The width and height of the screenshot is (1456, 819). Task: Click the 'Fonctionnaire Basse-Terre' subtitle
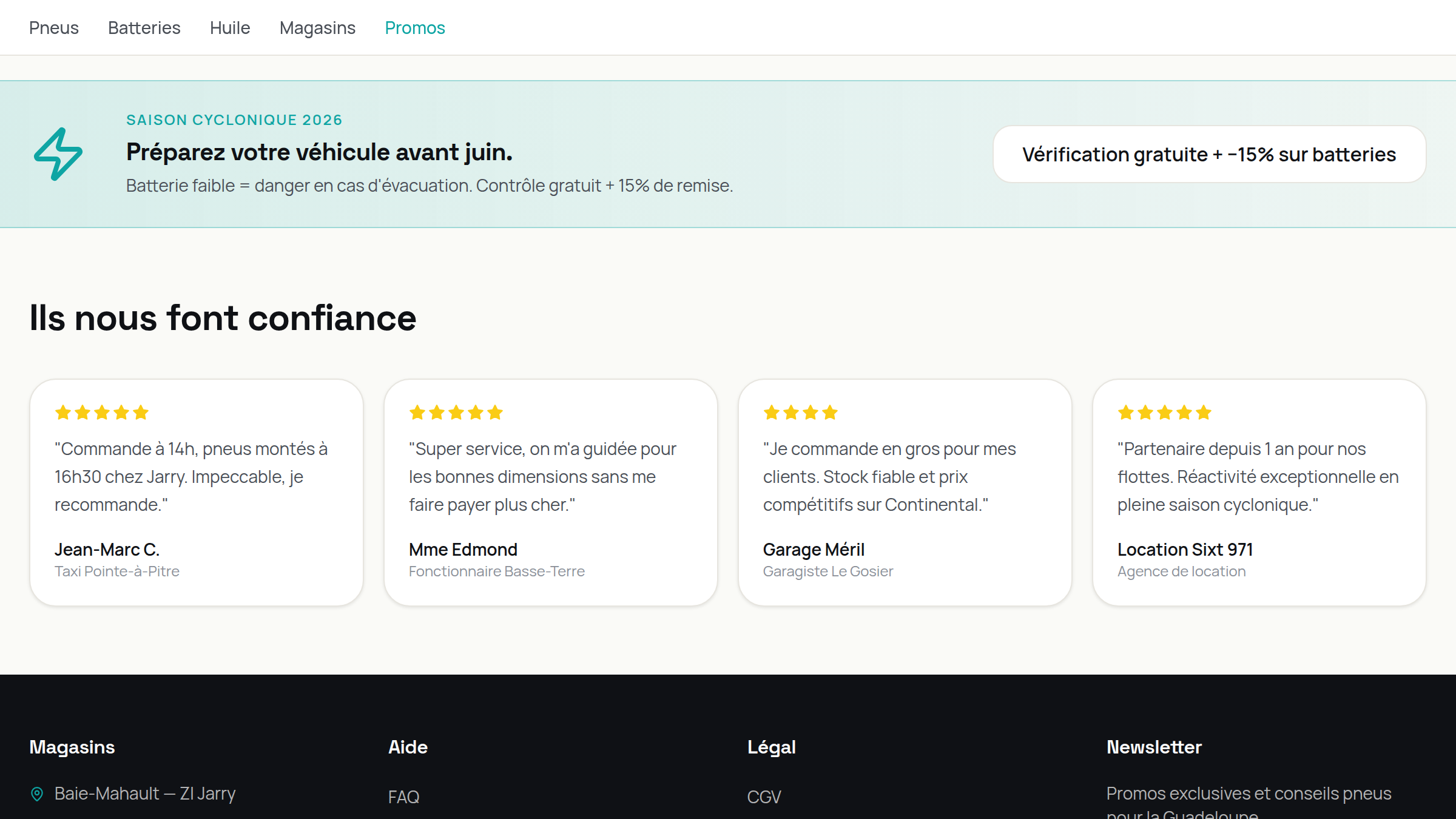pos(497,571)
